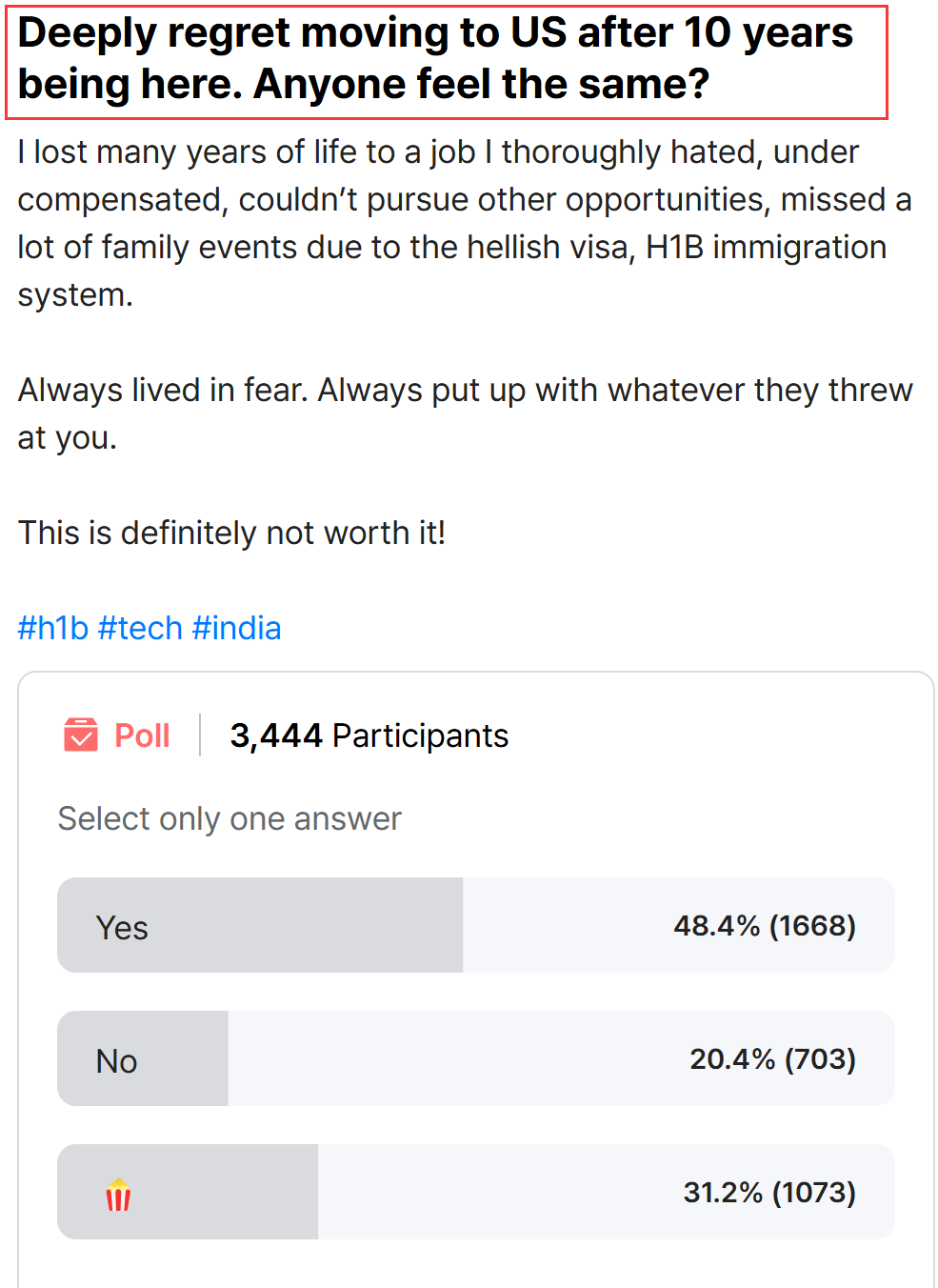This screenshot has height=1288, width=938.
Task: Click the 31.2% (1073) result figure
Action: click(769, 1192)
